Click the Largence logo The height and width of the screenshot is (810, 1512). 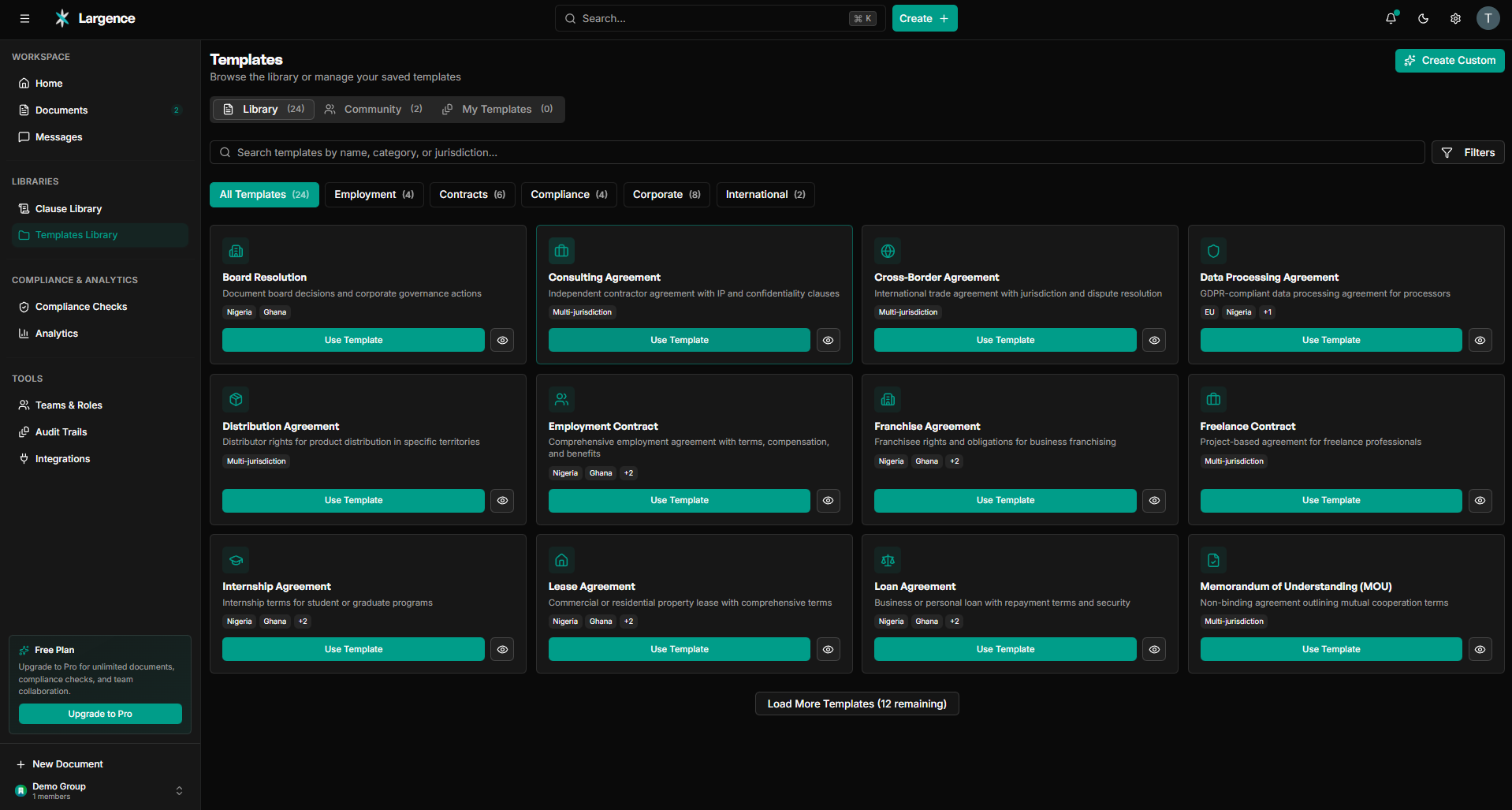tap(95, 18)
